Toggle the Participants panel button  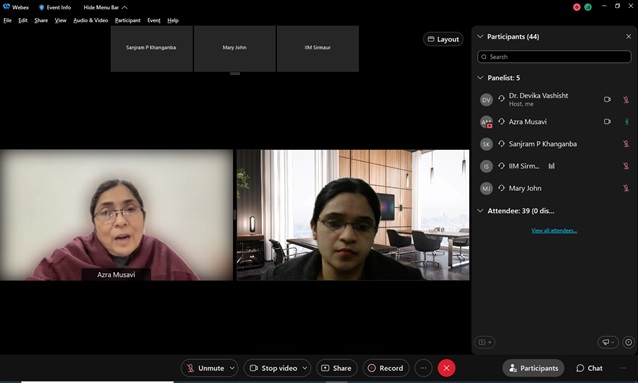tap(533, 368)
